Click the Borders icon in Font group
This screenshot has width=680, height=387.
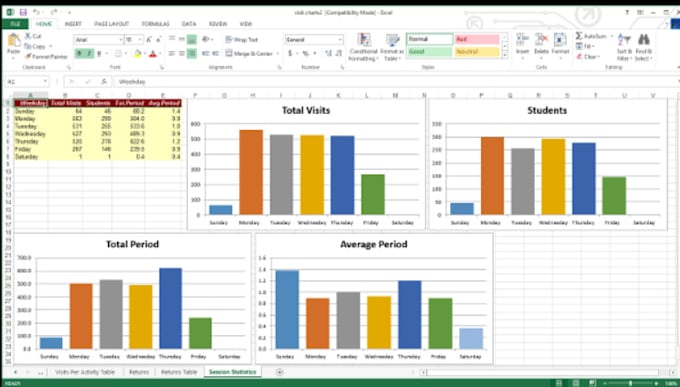[x=118, y=54]
